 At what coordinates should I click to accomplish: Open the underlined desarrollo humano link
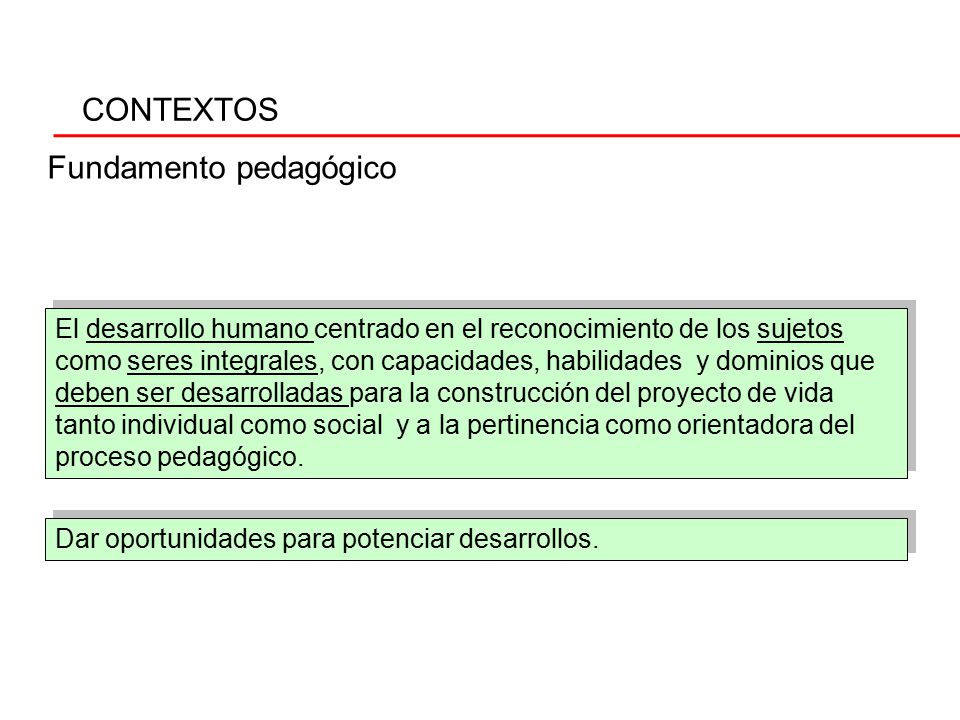click(x=200, y=329)
